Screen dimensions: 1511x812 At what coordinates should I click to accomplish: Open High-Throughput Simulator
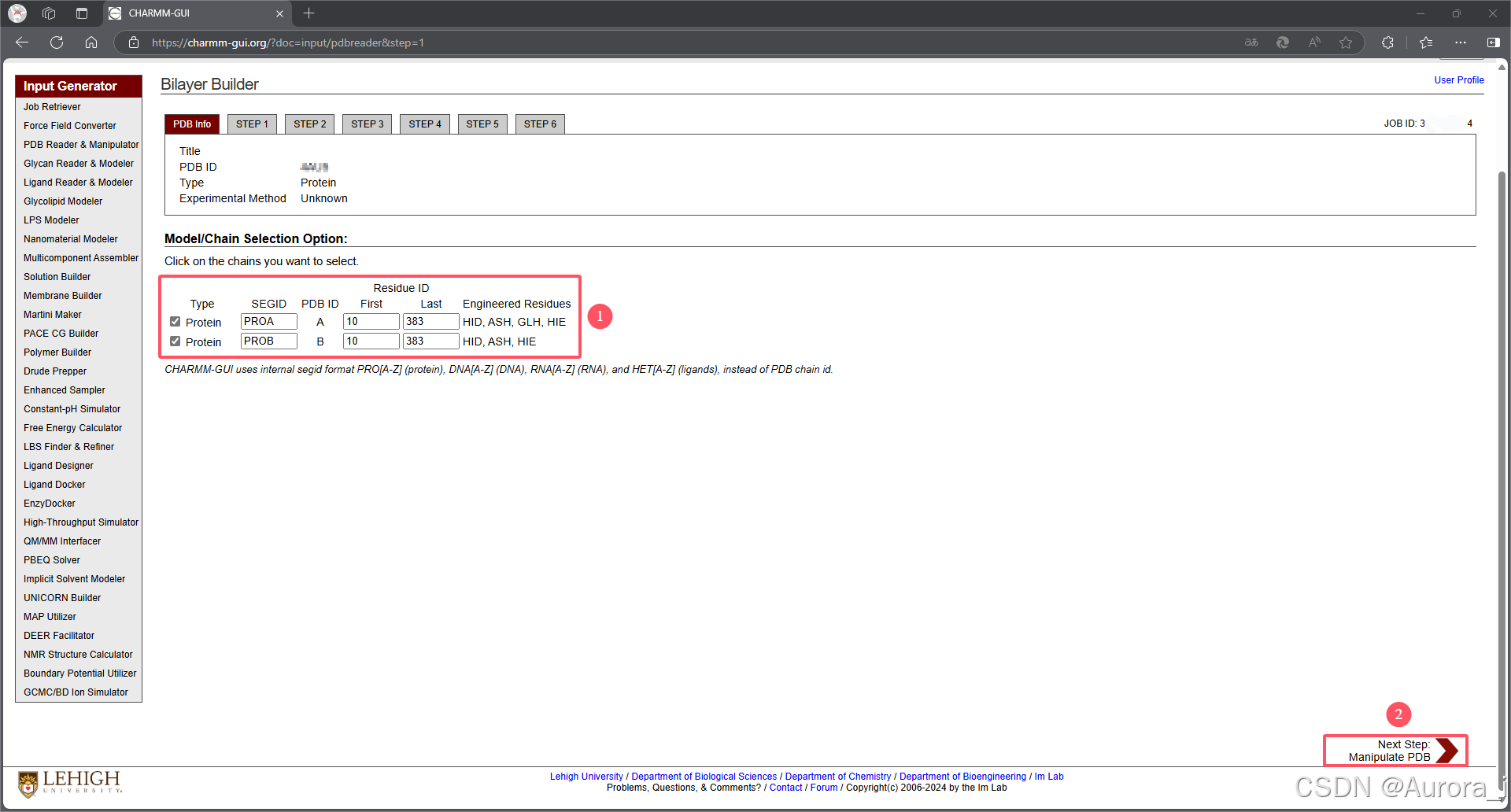pos(81,522)
